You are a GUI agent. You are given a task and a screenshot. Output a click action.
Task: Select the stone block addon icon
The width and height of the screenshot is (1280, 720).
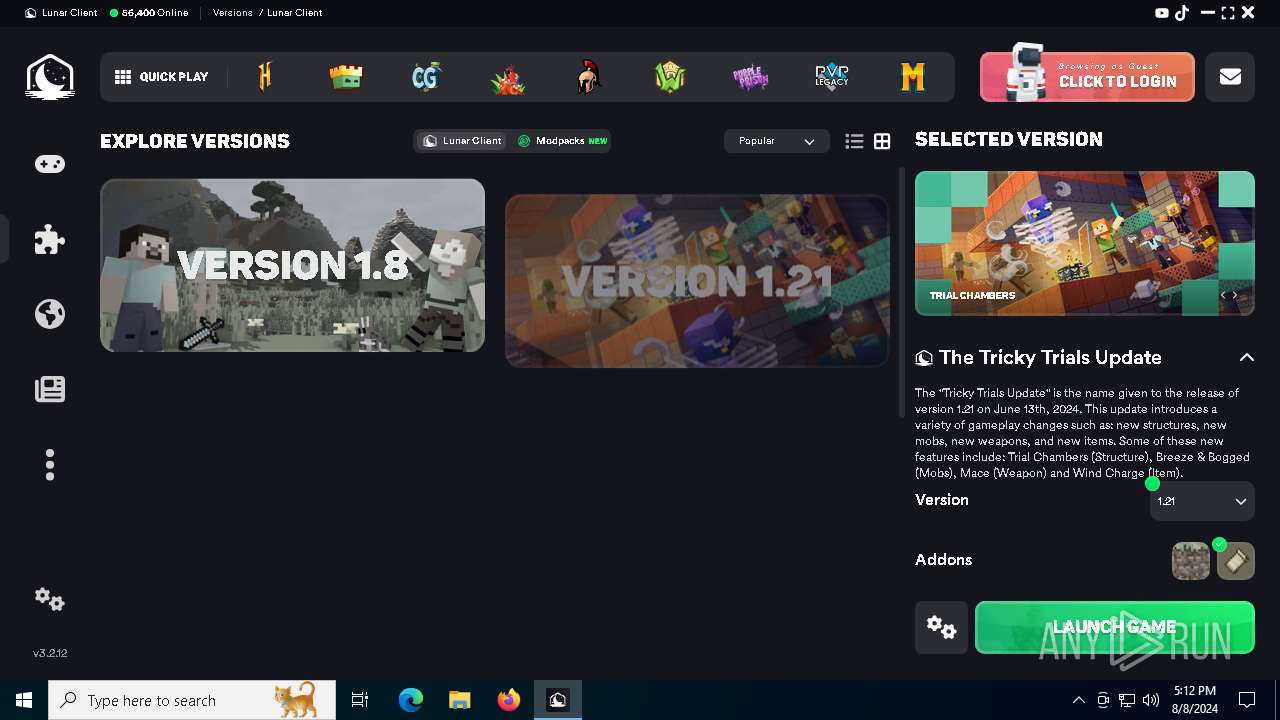coord(1191,561)
